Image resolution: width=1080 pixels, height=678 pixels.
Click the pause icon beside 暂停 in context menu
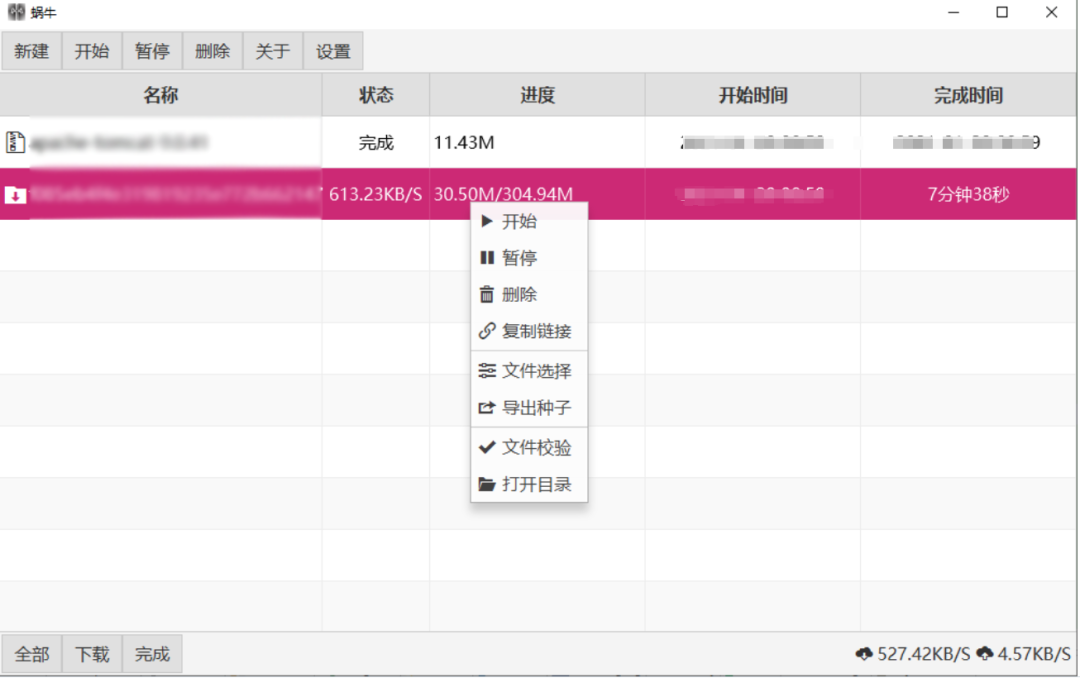click(x=487, y=258)
